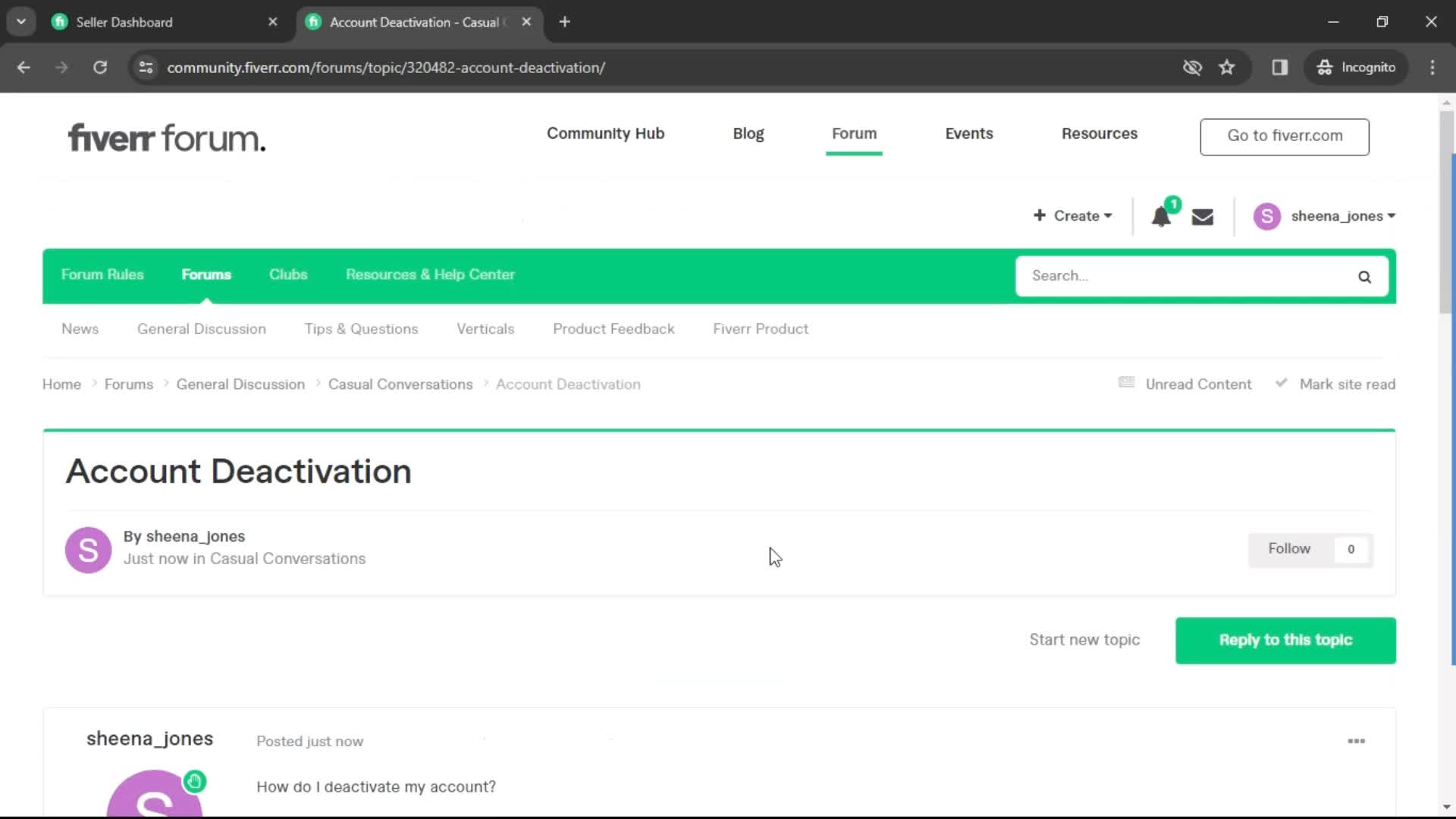Click the search magnifier icon
The image size is (1456, 819).
1364,277
